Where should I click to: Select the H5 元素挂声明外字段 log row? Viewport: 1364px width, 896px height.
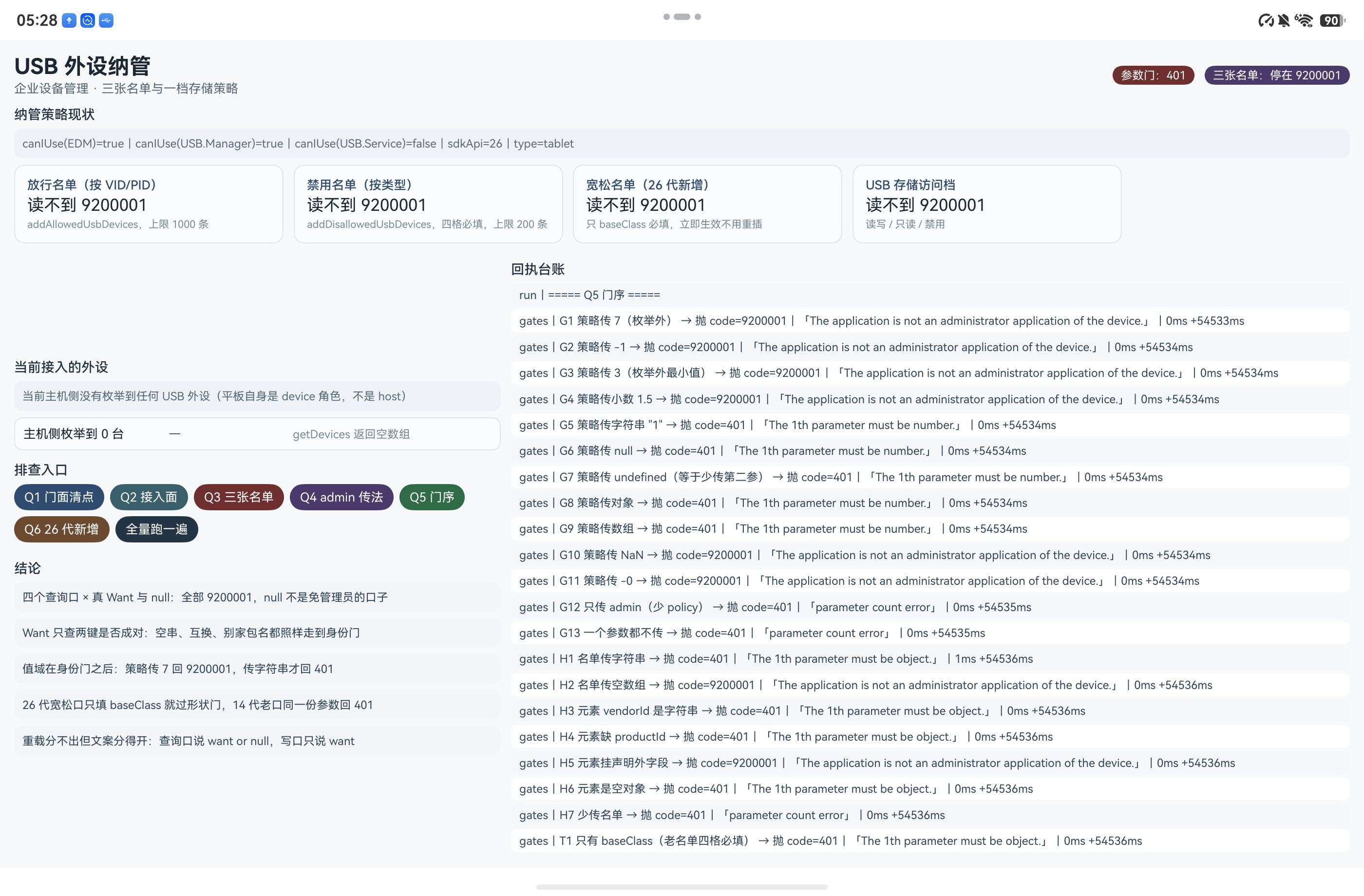[930, 763]
